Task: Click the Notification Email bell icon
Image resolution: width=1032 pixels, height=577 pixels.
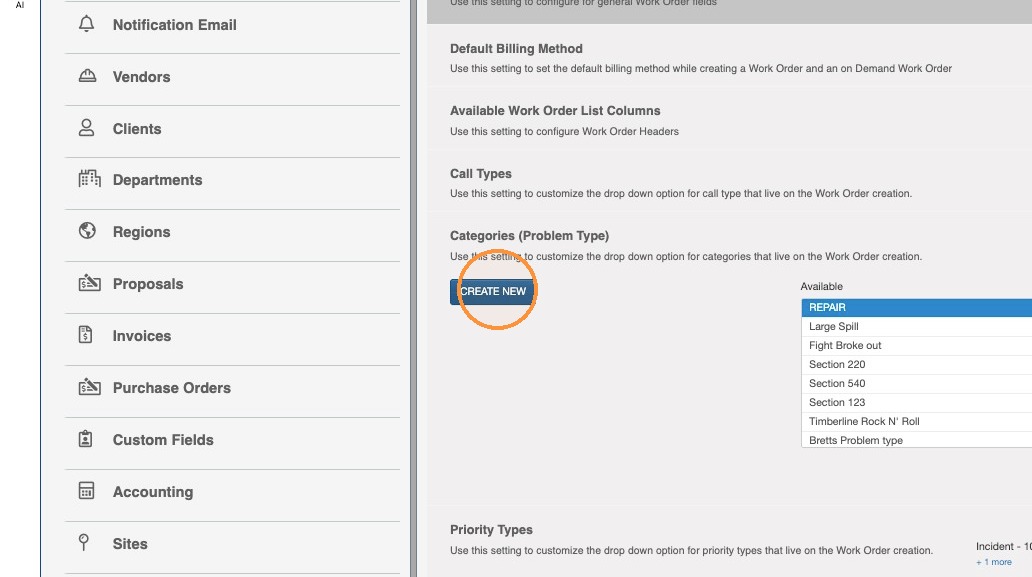Action: (86, 24)
